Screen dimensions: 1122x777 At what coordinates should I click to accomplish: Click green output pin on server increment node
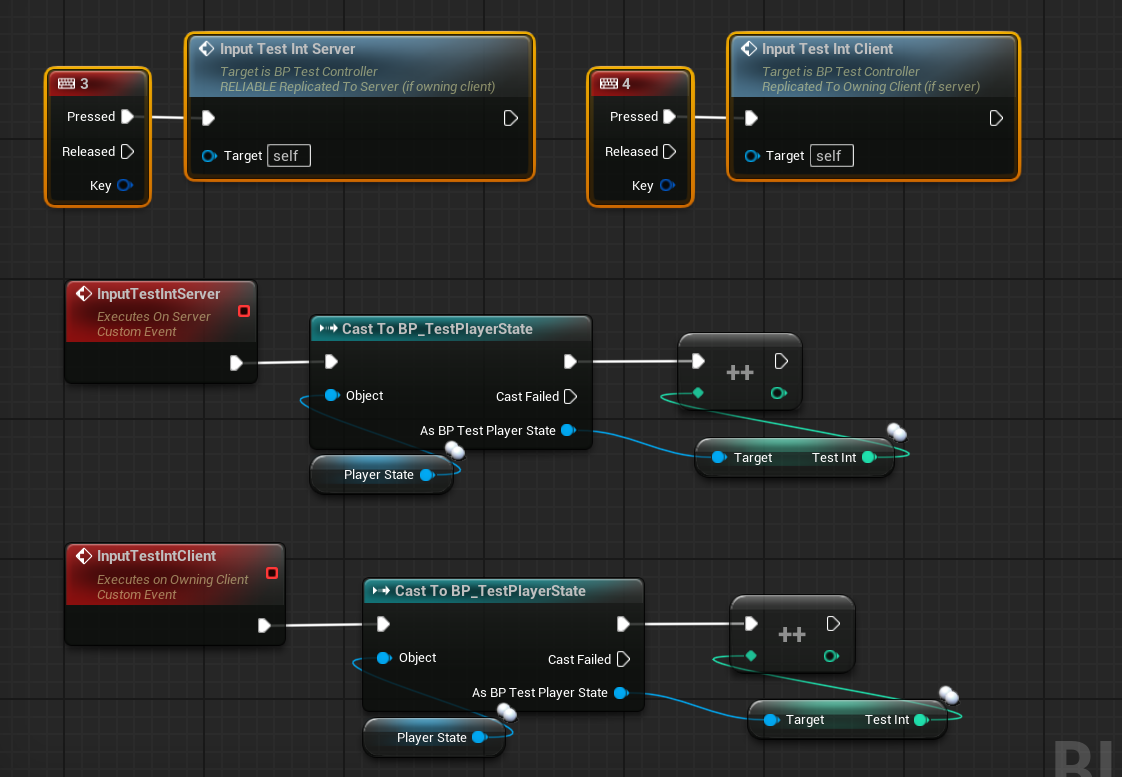779,393
